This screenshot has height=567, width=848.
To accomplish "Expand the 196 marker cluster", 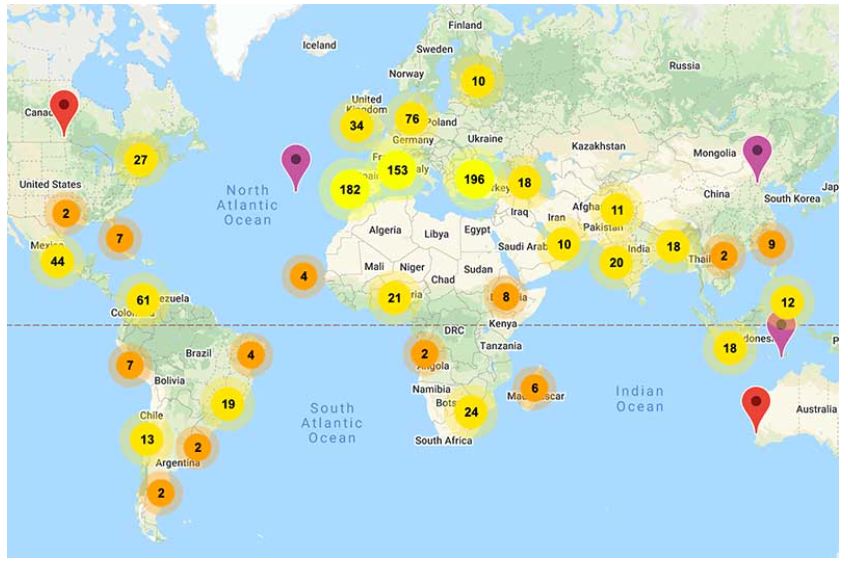I will pyautogui.click(x=473, y=179).
